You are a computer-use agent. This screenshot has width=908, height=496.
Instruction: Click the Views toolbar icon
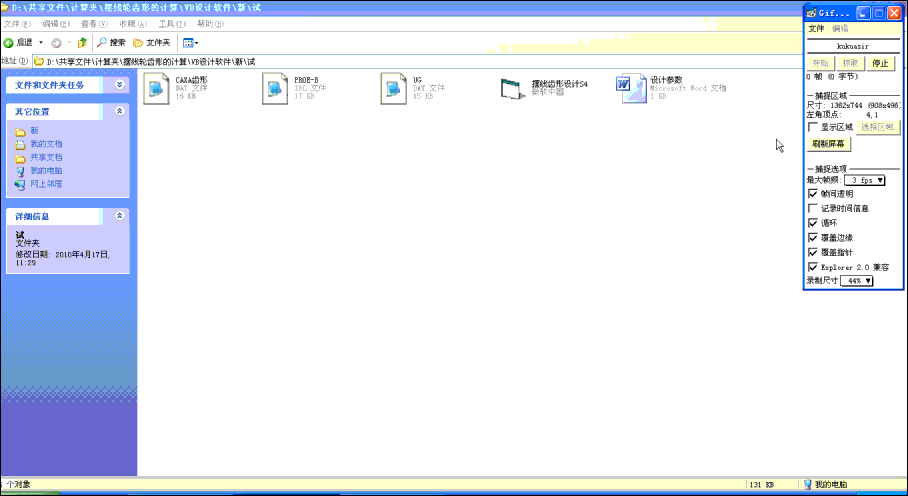(188, 43)
